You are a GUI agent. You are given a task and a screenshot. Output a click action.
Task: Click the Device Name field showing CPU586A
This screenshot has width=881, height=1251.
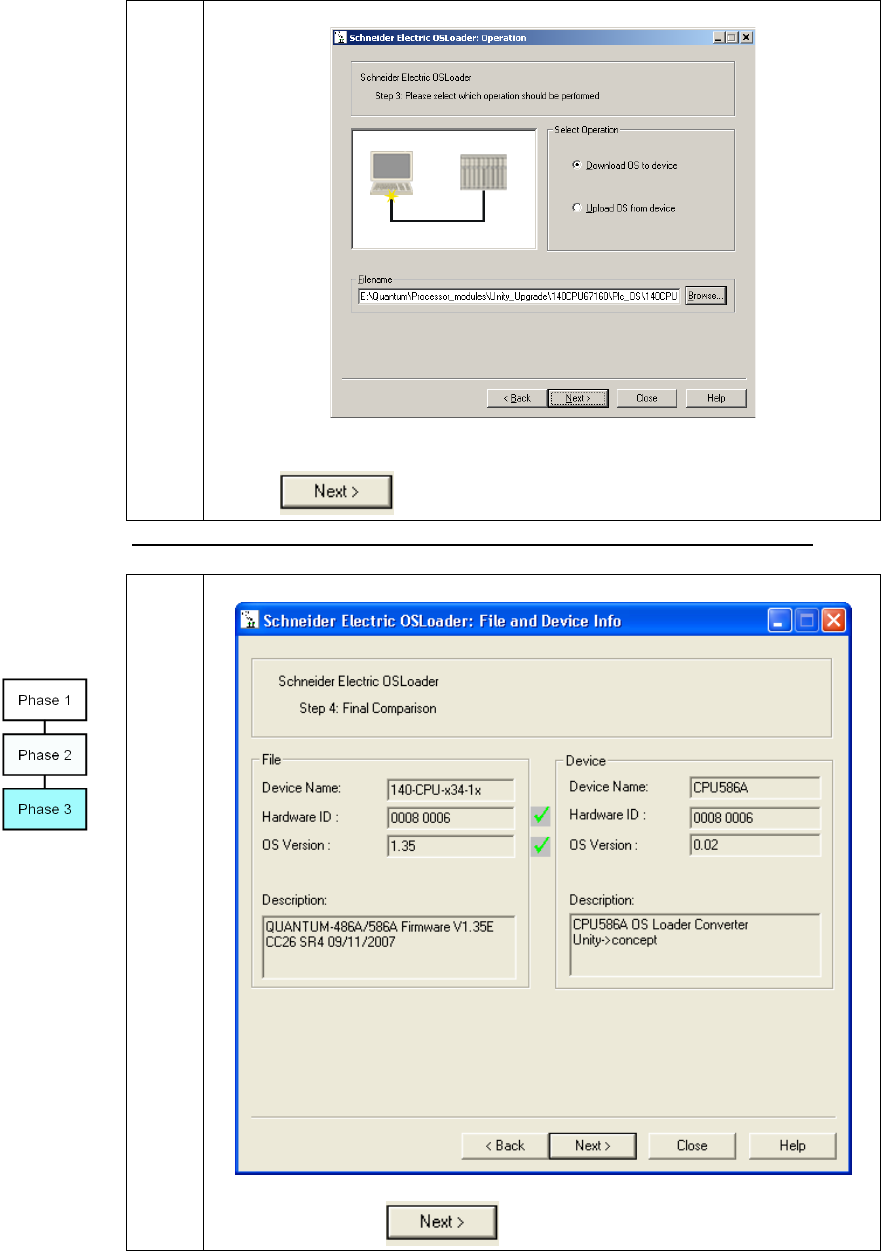pos(755,788)
